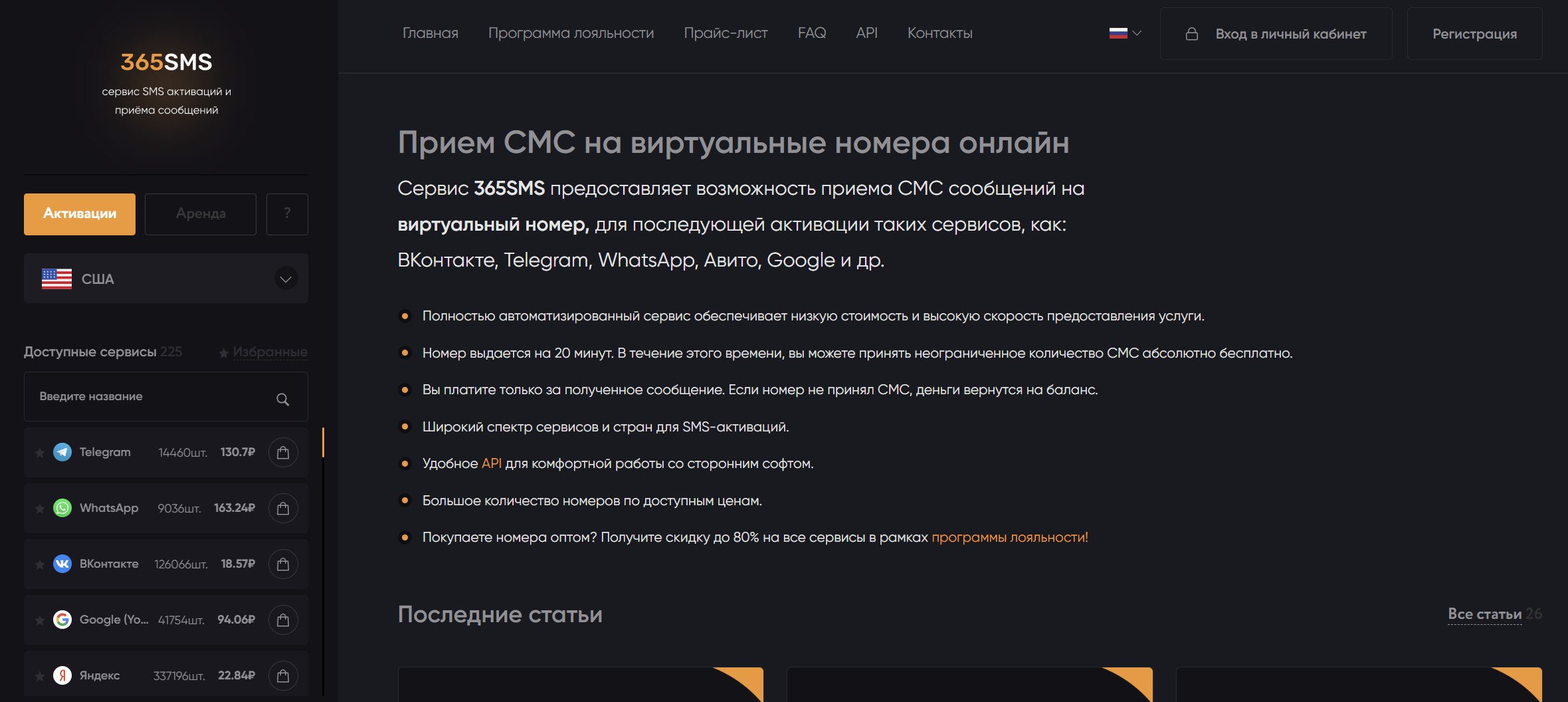The width and height of the screenshot is (1568, 702).
Task: Open the Главная menu item
Action: coord(431,33)
